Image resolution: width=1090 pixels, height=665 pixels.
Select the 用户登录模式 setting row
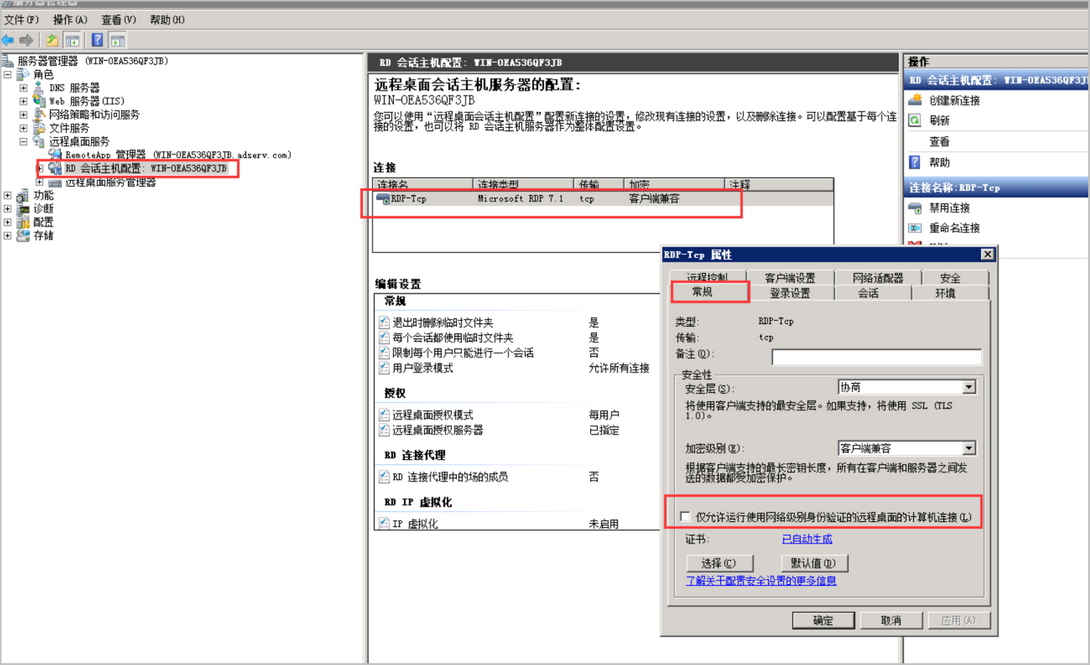pos(514,368)
